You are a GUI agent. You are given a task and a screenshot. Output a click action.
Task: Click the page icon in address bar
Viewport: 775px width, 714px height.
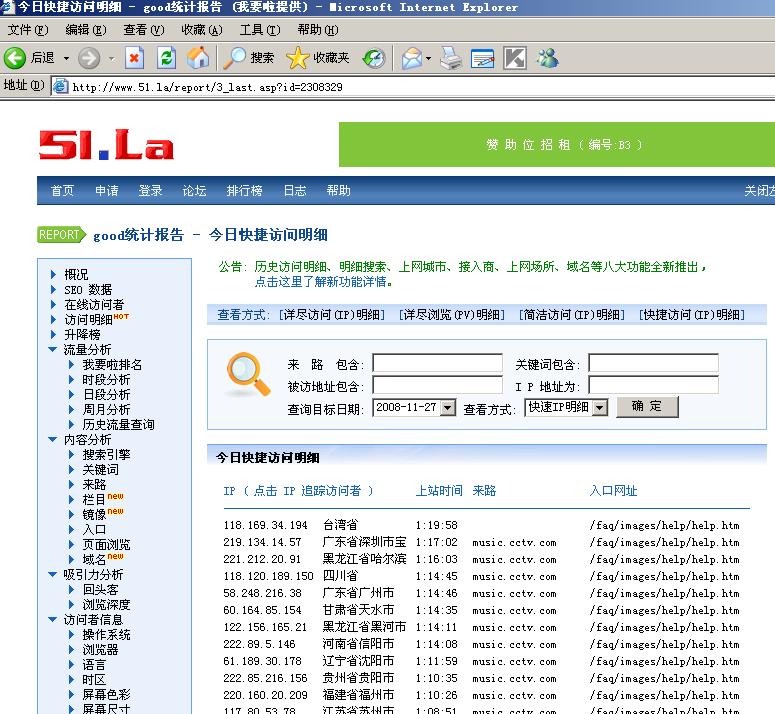click(x=60, y=86)
